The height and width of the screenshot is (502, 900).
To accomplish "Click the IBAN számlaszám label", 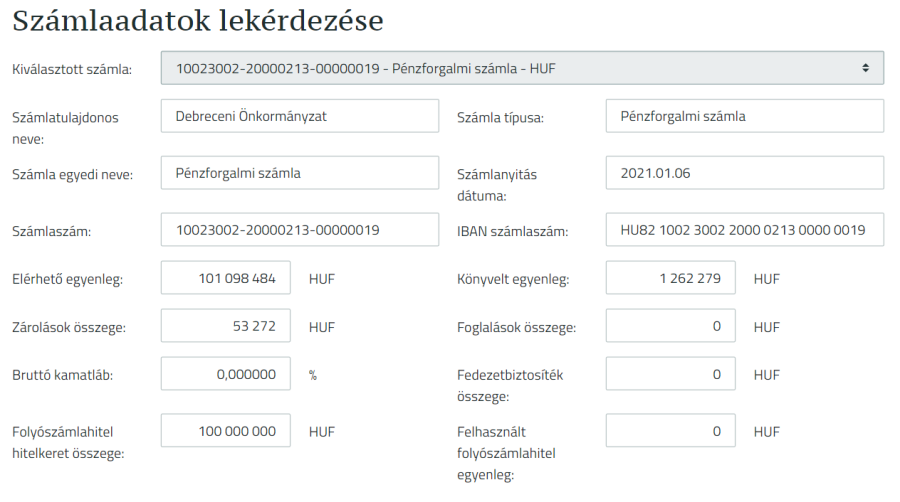I will coord(513,232).
